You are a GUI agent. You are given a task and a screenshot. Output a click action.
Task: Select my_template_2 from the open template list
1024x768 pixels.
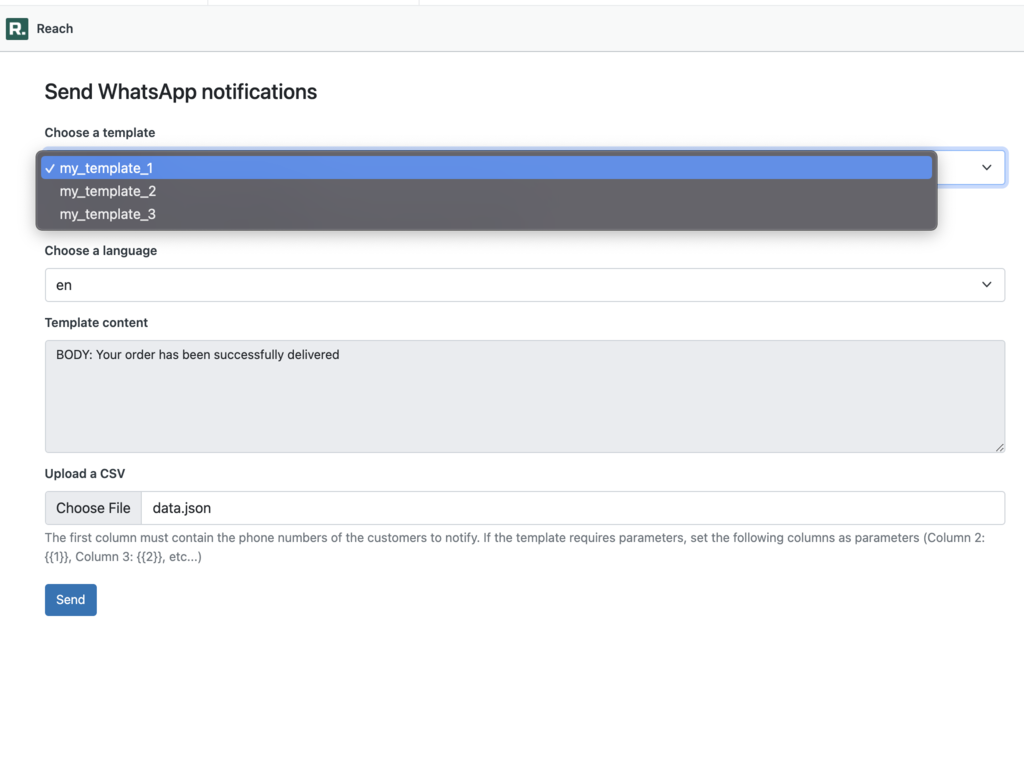click(x=107, y=191)
